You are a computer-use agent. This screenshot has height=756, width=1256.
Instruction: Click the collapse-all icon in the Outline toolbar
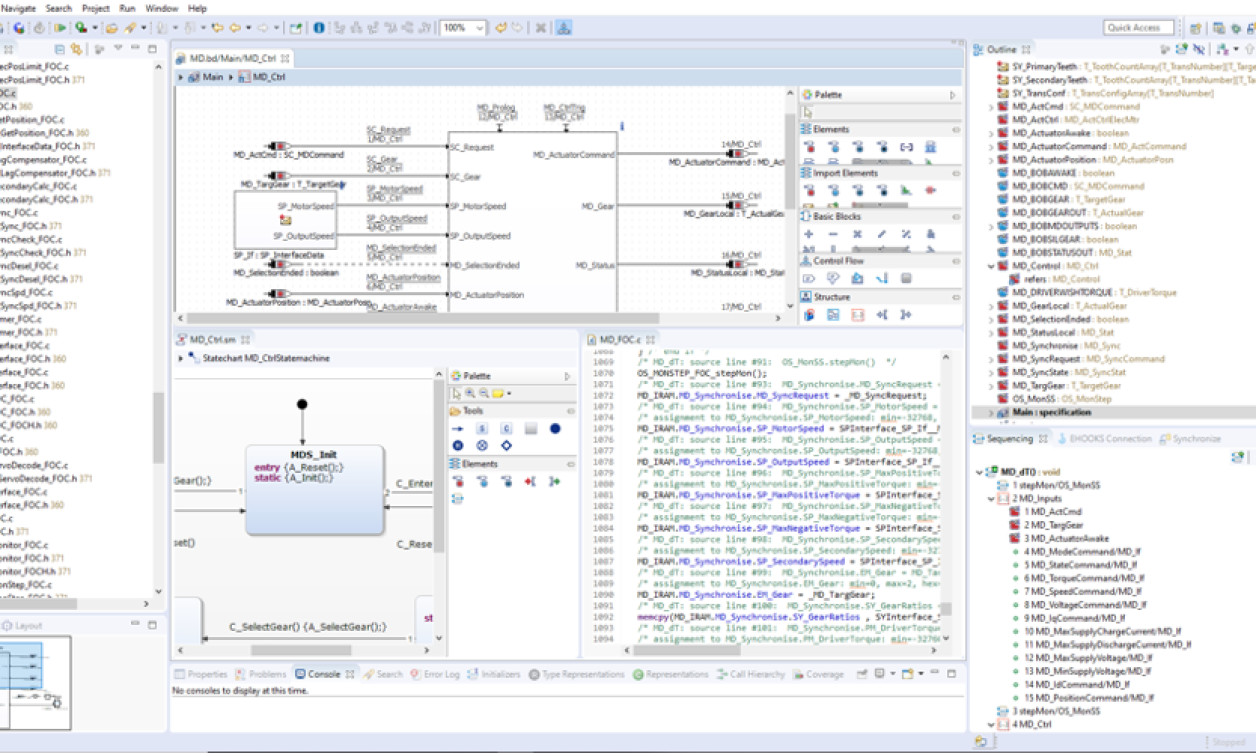pyautogui.click(x=1163, y=47)
